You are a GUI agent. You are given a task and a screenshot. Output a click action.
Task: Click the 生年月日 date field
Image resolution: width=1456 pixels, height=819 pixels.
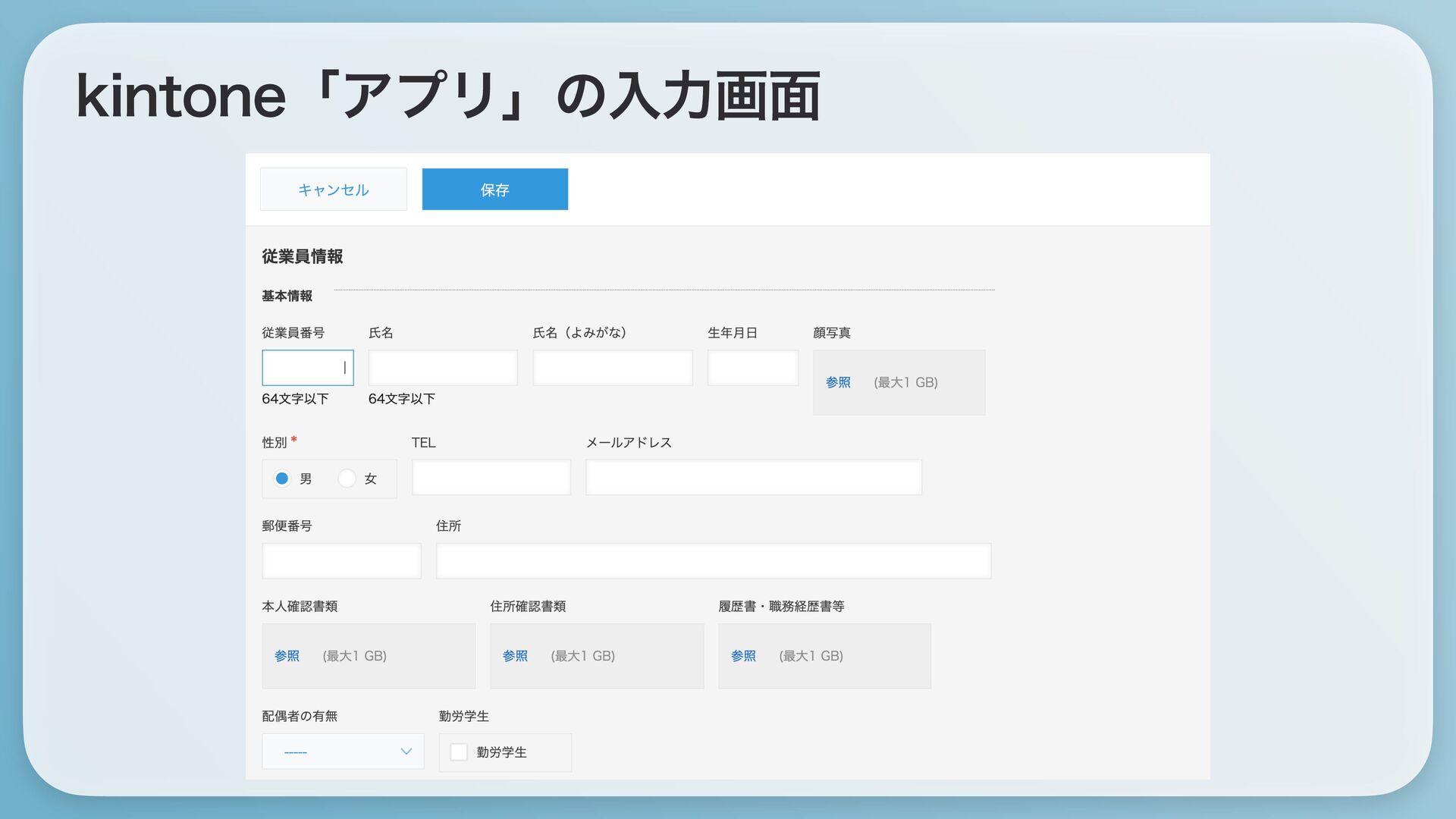coord(752,368)
